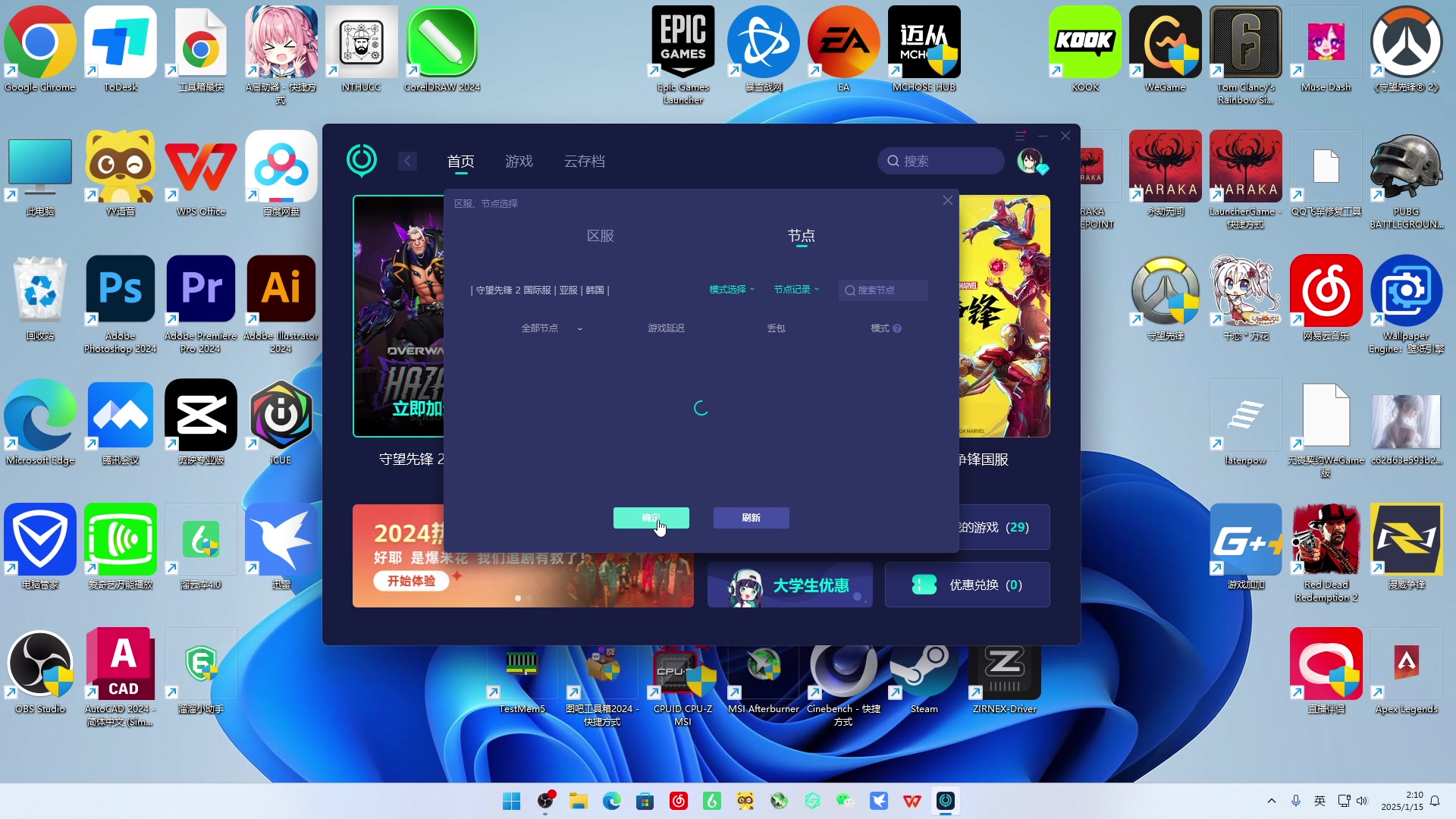Open the 全部节点 filter dropdown
The image size is (1456, 819).
coord(552,328)
